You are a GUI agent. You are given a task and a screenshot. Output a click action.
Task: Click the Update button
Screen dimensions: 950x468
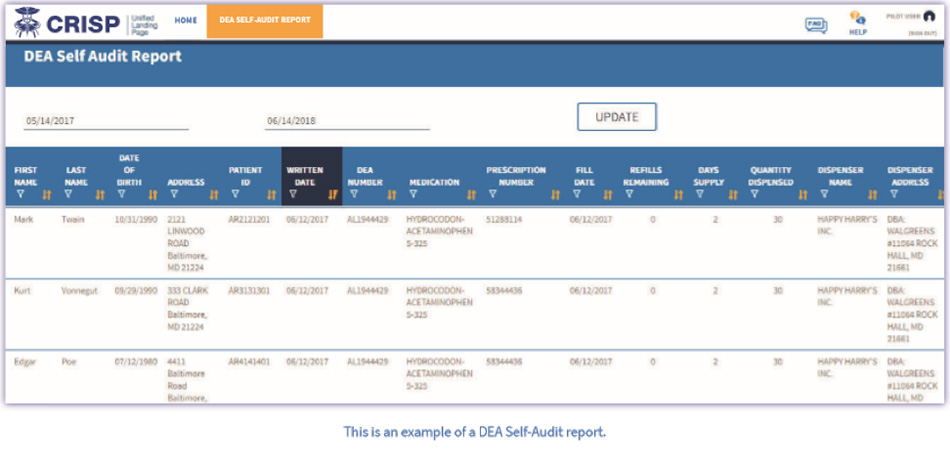click(x=617, y=117)
